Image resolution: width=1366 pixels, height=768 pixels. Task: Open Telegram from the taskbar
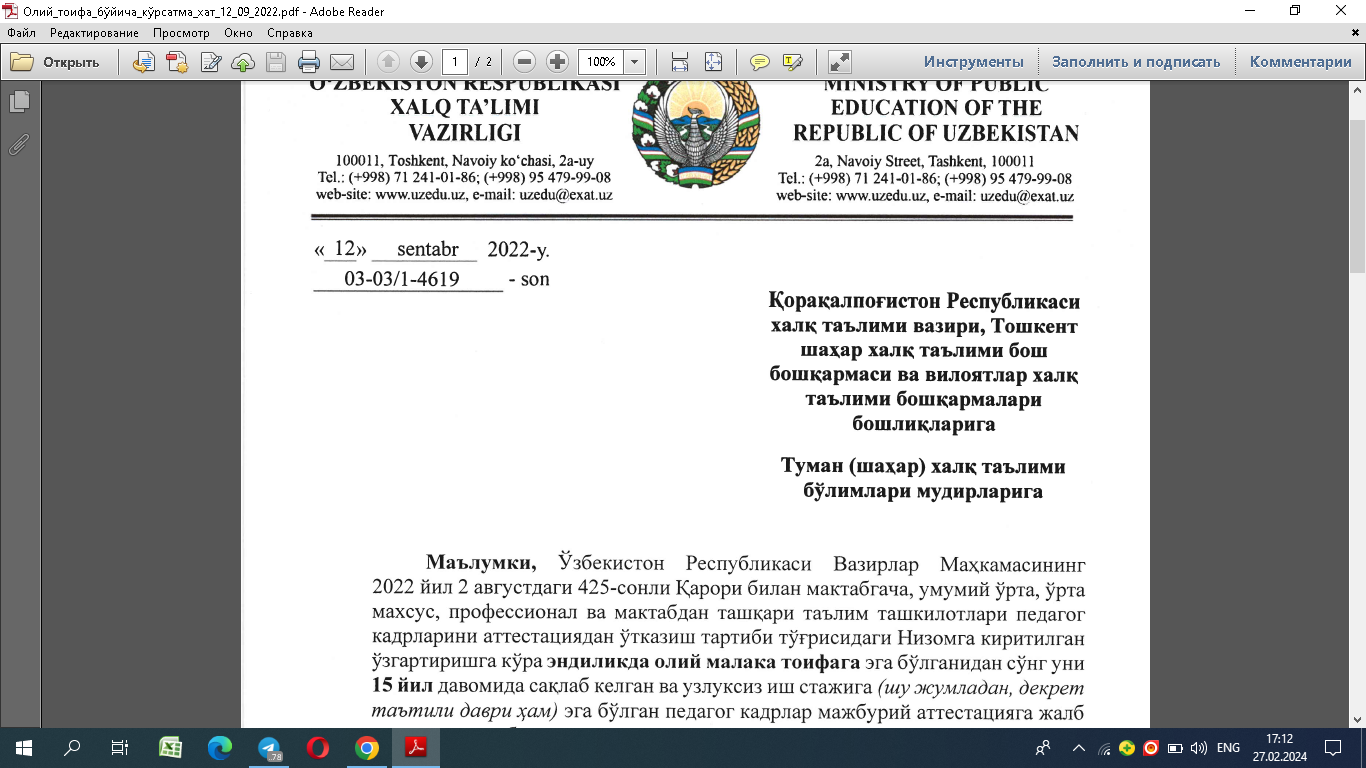click(269, 748)
